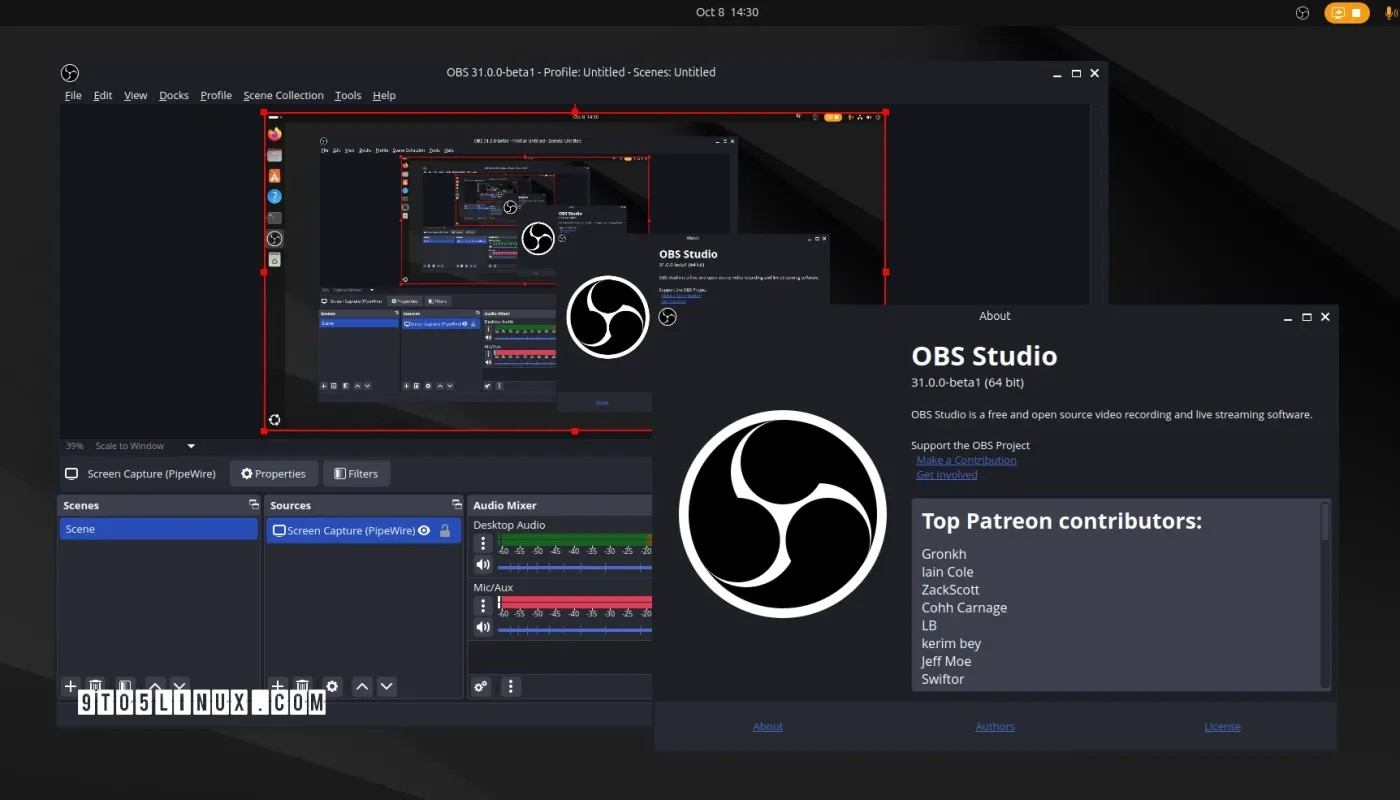Click large OBS logo in About dialog
This screenshot has width=1400, height=800.
pos(783,513)
